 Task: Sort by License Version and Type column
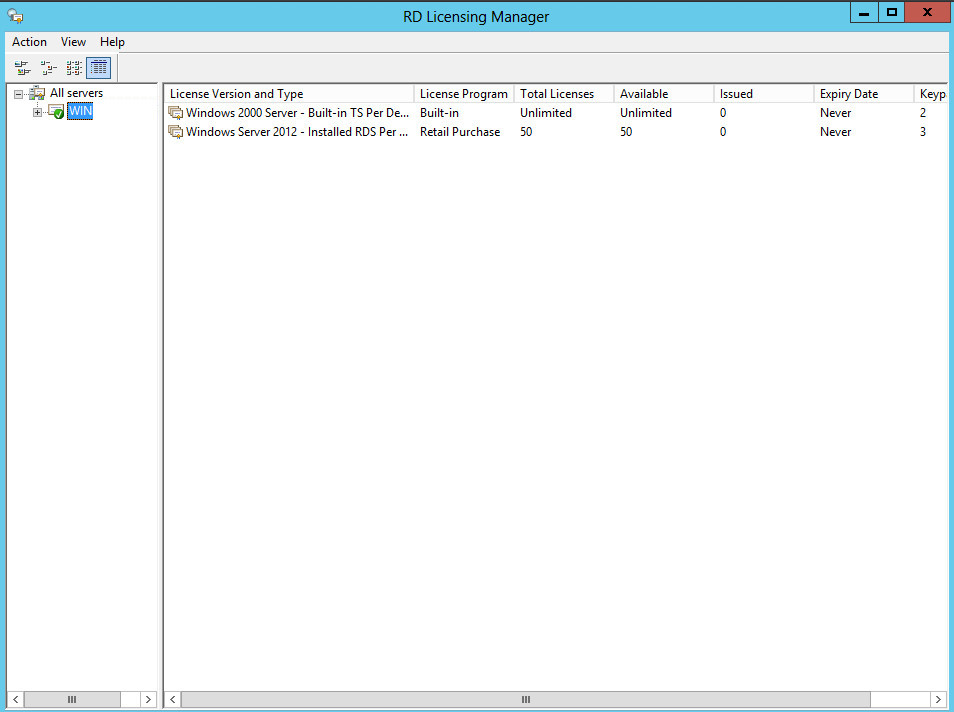[289, 94]
